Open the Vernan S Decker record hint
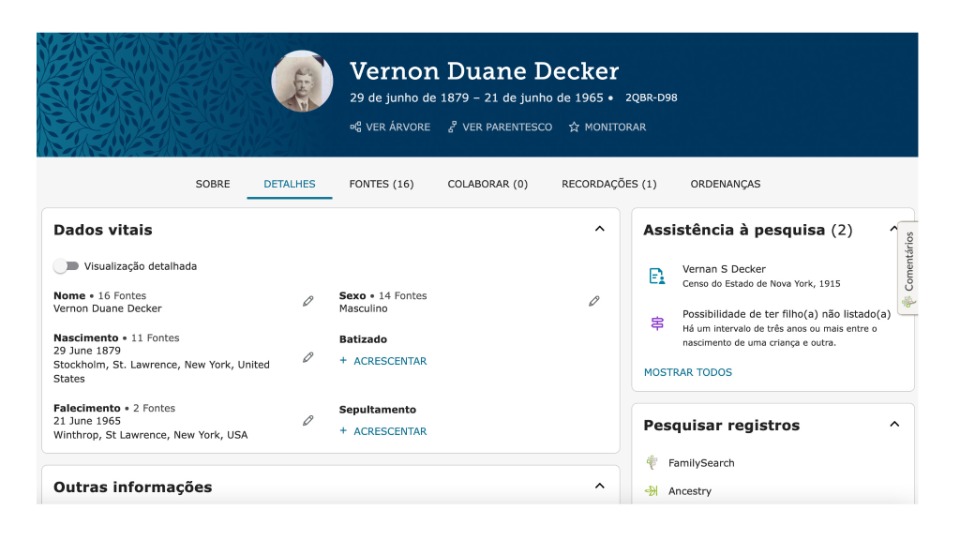This screenshot has width=960, height=540. coord(724,269)
